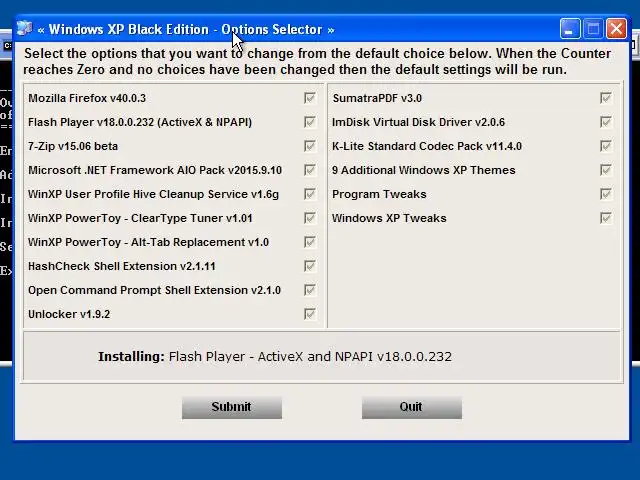
Task: Uncheck the Mozilla Firefox v40.0.3 checkbox
Action: pyautogui.click(x=310, y=98)
